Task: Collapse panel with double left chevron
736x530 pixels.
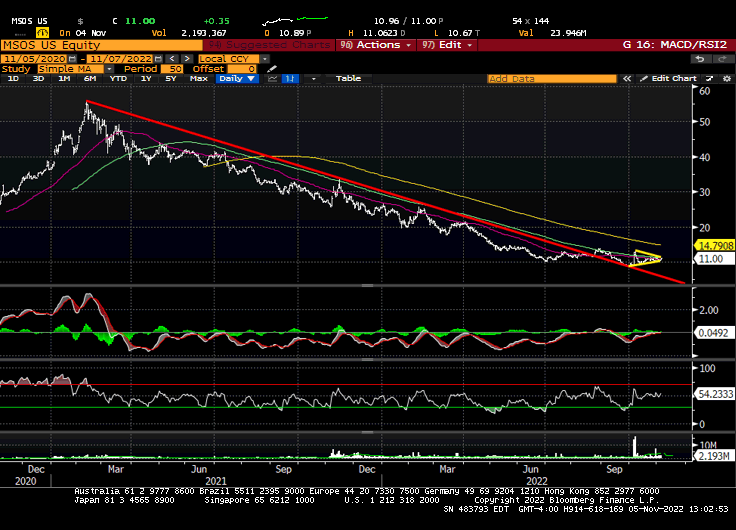Action: (x=627, y=79)
